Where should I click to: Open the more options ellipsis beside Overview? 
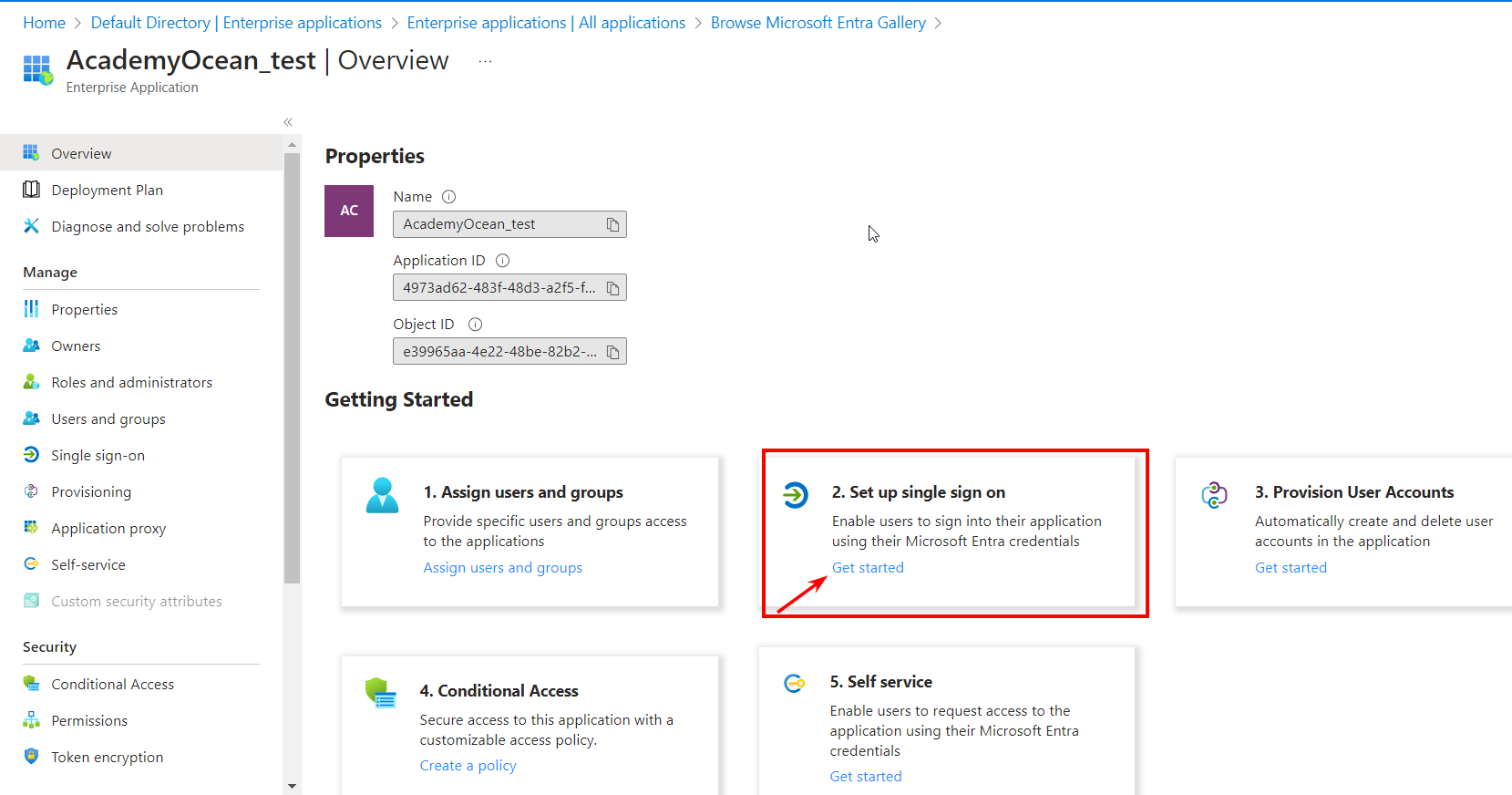tap(485, 61)
